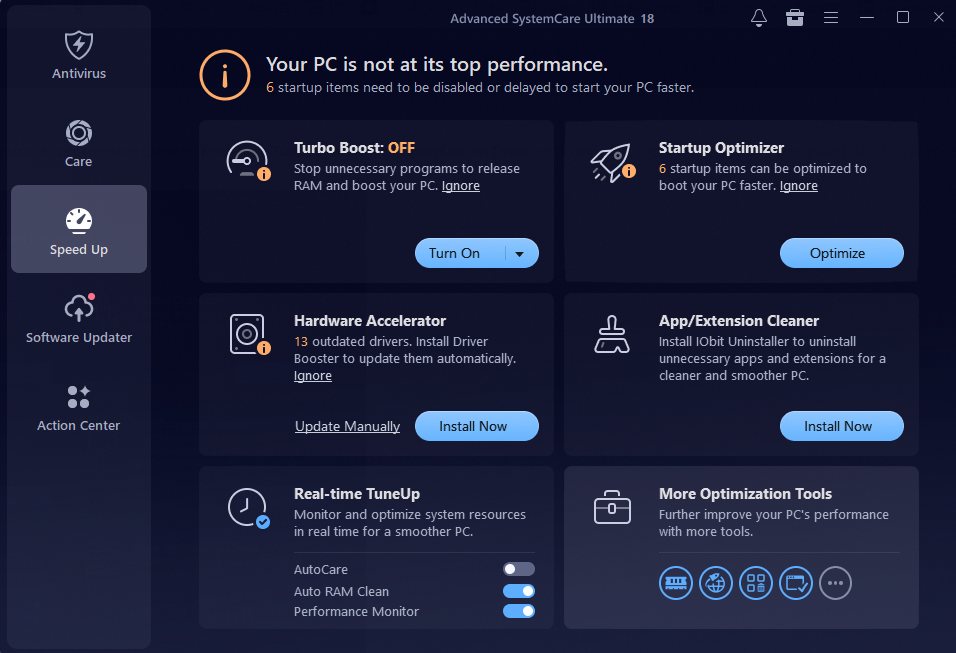The width and height of the screenshot is (956, 653).
Task: Show more tools via ellipsis icon
Action: tap(835, 583)
